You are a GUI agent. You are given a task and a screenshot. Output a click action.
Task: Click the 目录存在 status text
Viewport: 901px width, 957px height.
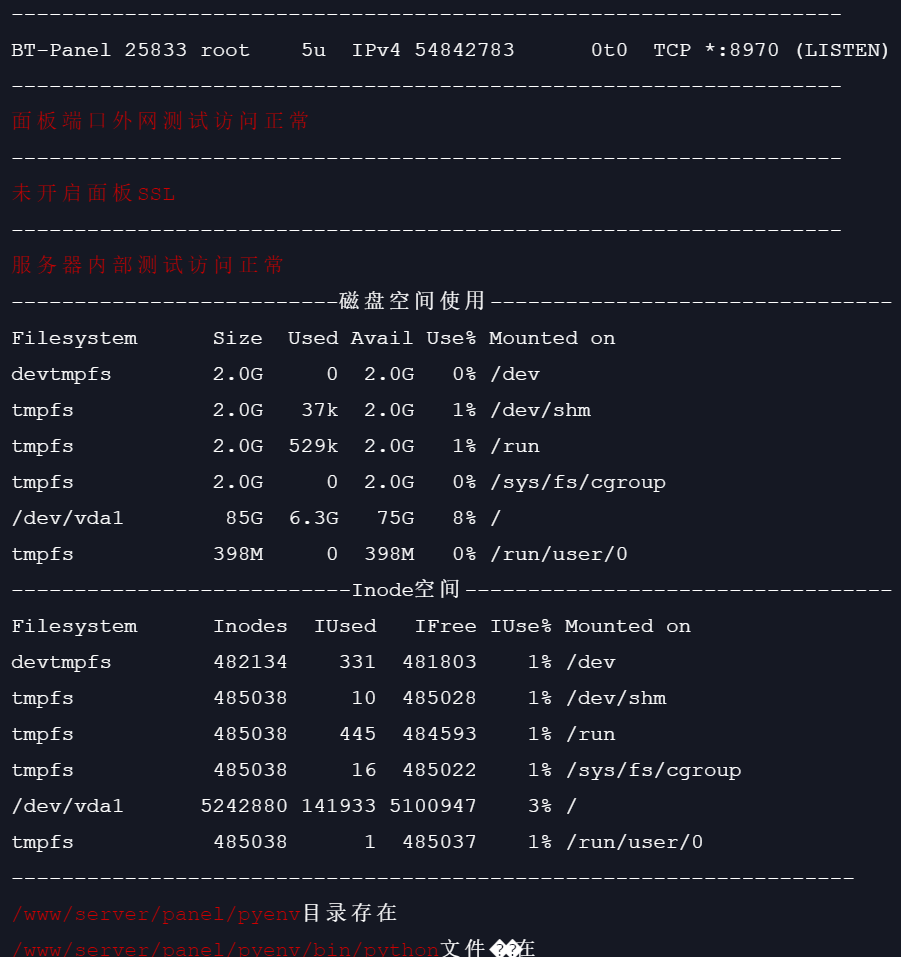(350, 913)
